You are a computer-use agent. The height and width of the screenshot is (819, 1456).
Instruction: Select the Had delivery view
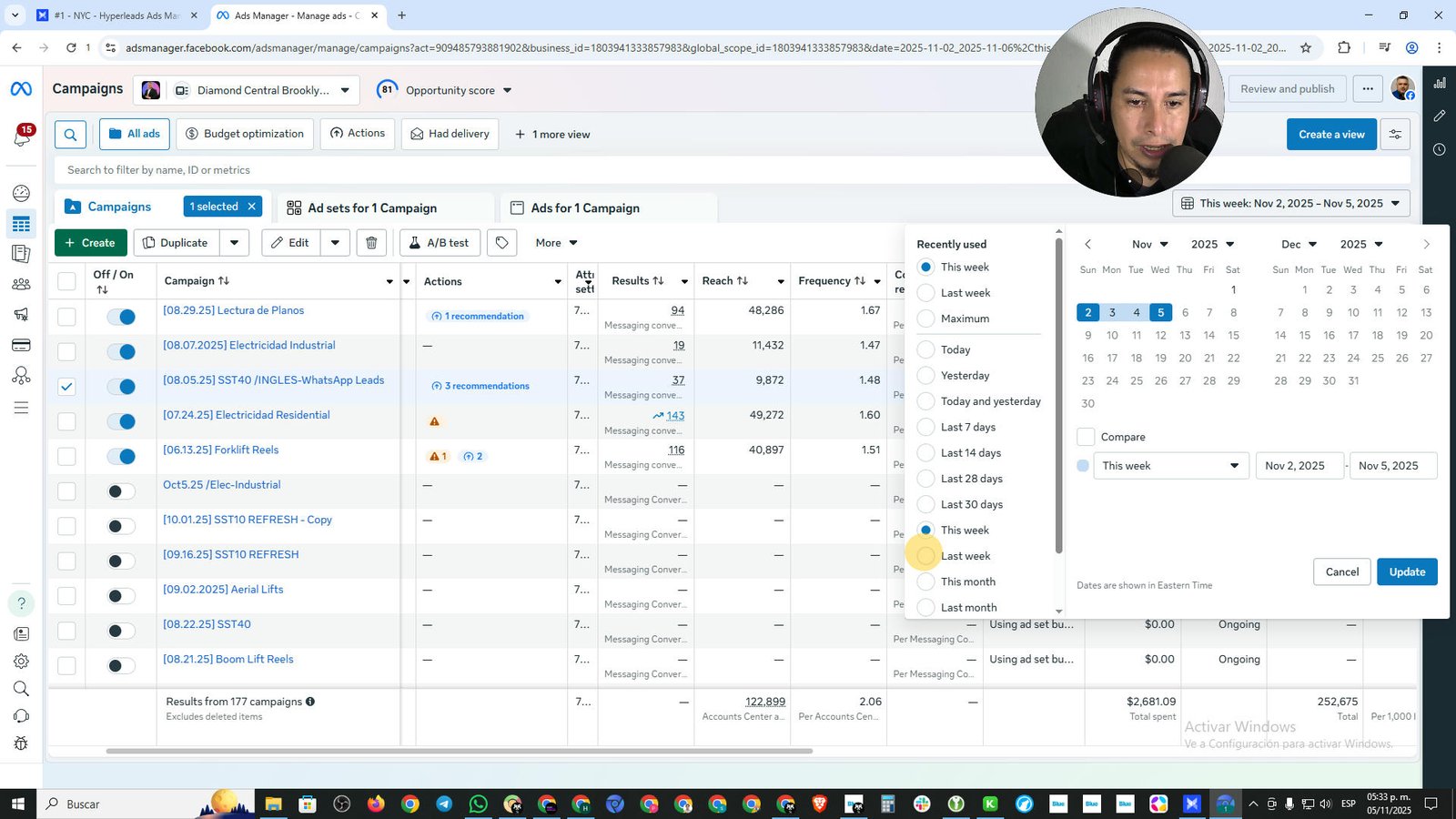450,134
